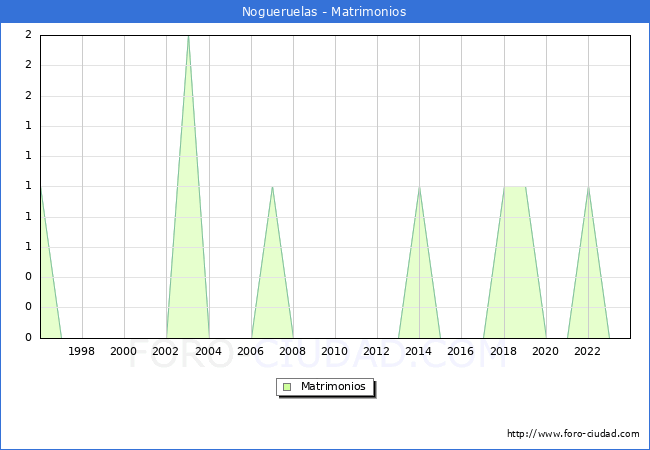Viewport: 650px width, 450px height.
Task: Click the Nogueruelas - Matrimonios chart title
Action: coord(324,12)
